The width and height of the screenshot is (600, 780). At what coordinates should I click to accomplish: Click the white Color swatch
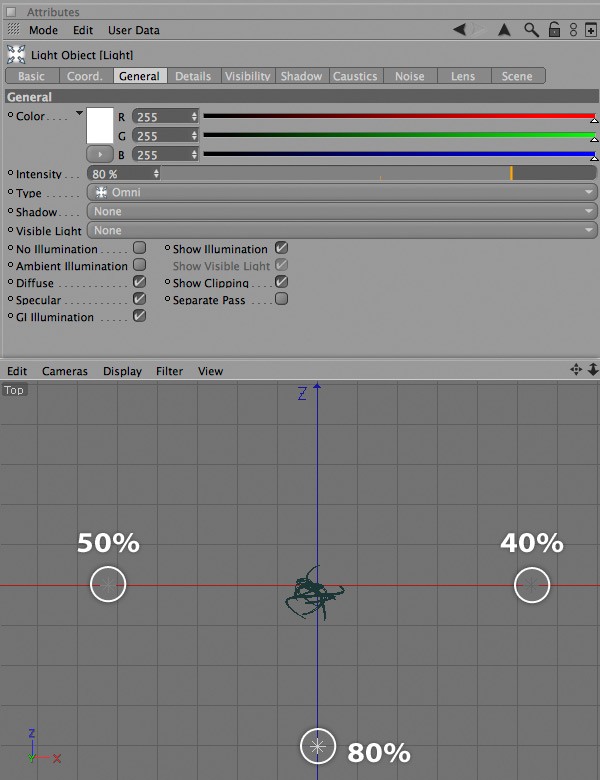coord(100,126)
